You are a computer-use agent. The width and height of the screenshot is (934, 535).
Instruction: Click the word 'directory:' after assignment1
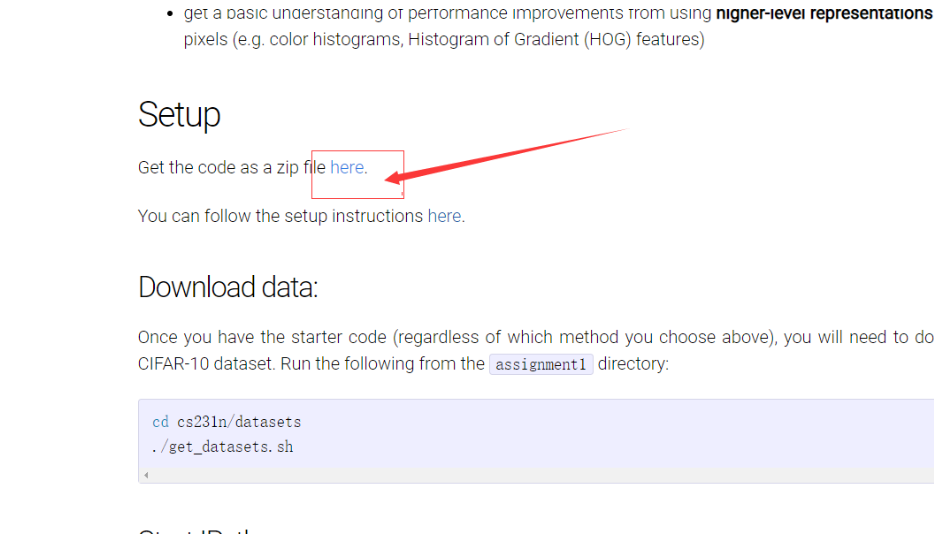point(633,363)
